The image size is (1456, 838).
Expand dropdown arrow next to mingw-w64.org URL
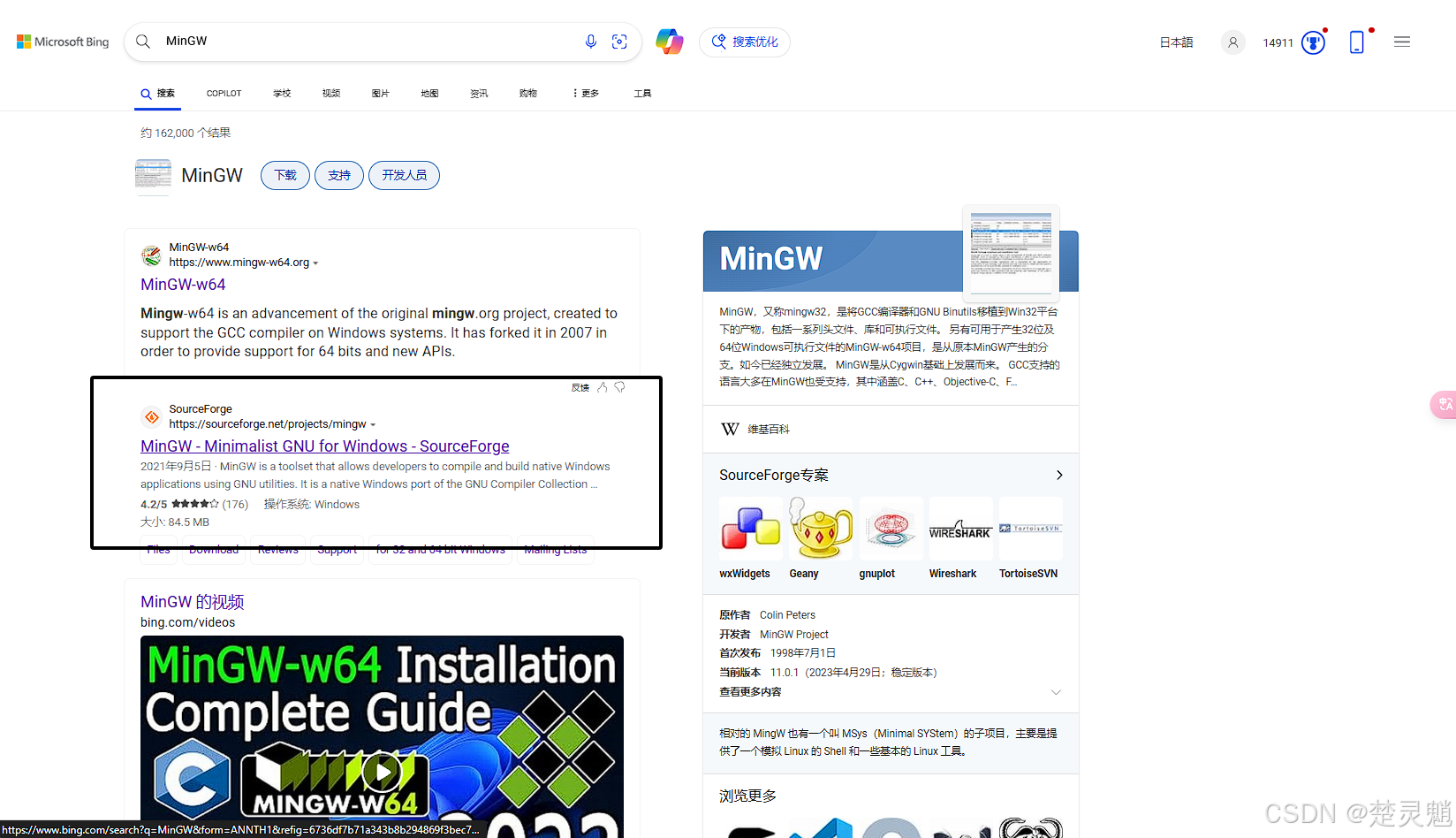(x=315, y=263)
